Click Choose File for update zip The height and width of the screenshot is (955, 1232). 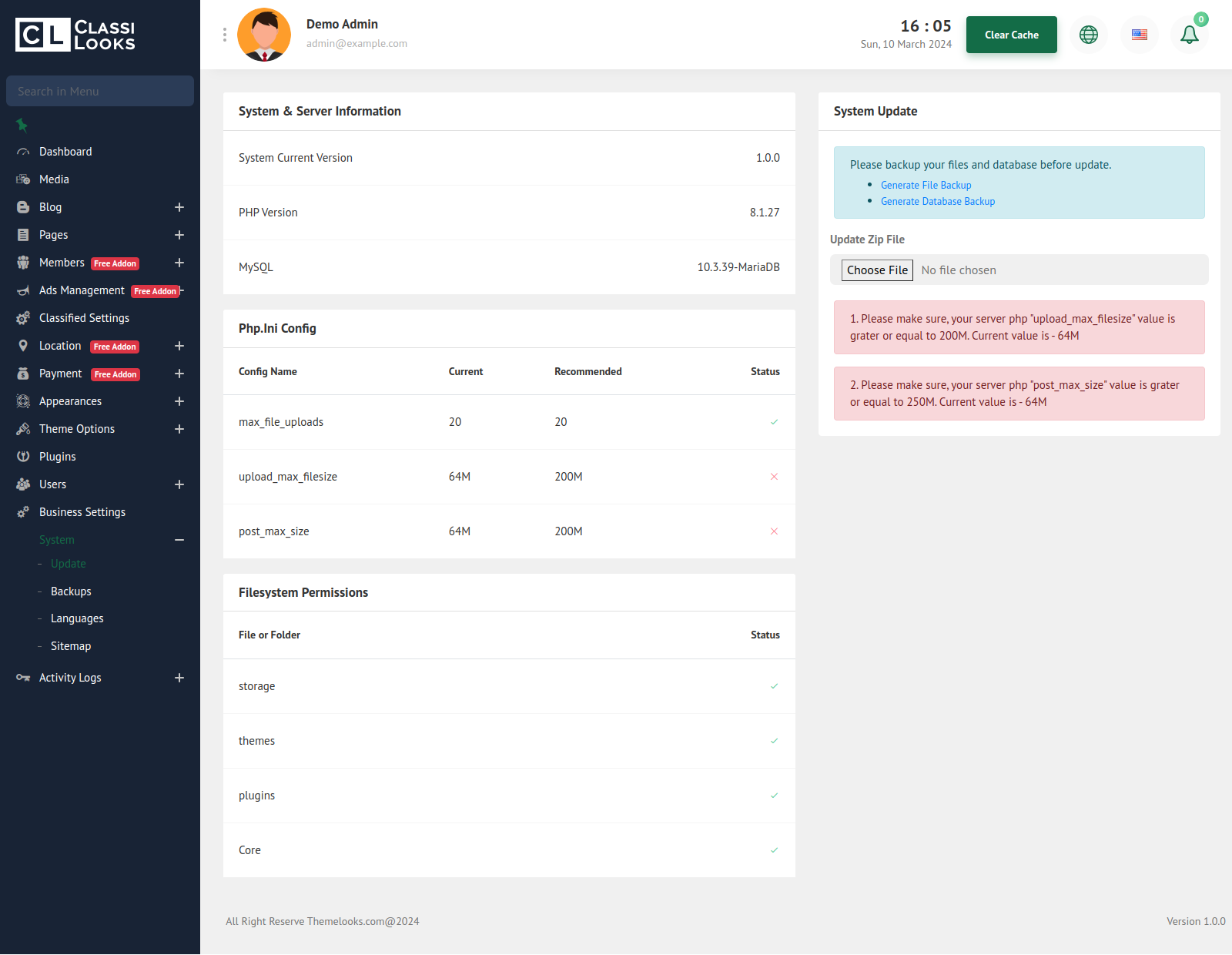(877, 270)
